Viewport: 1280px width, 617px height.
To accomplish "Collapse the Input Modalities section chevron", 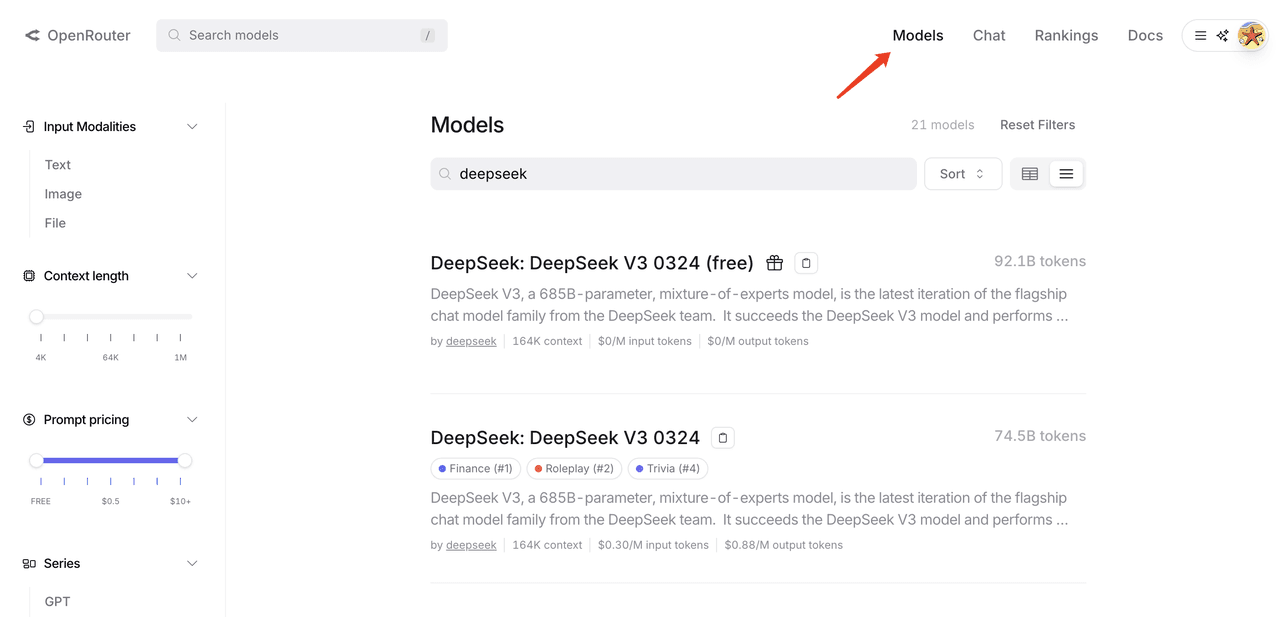I will click(193, 127).
